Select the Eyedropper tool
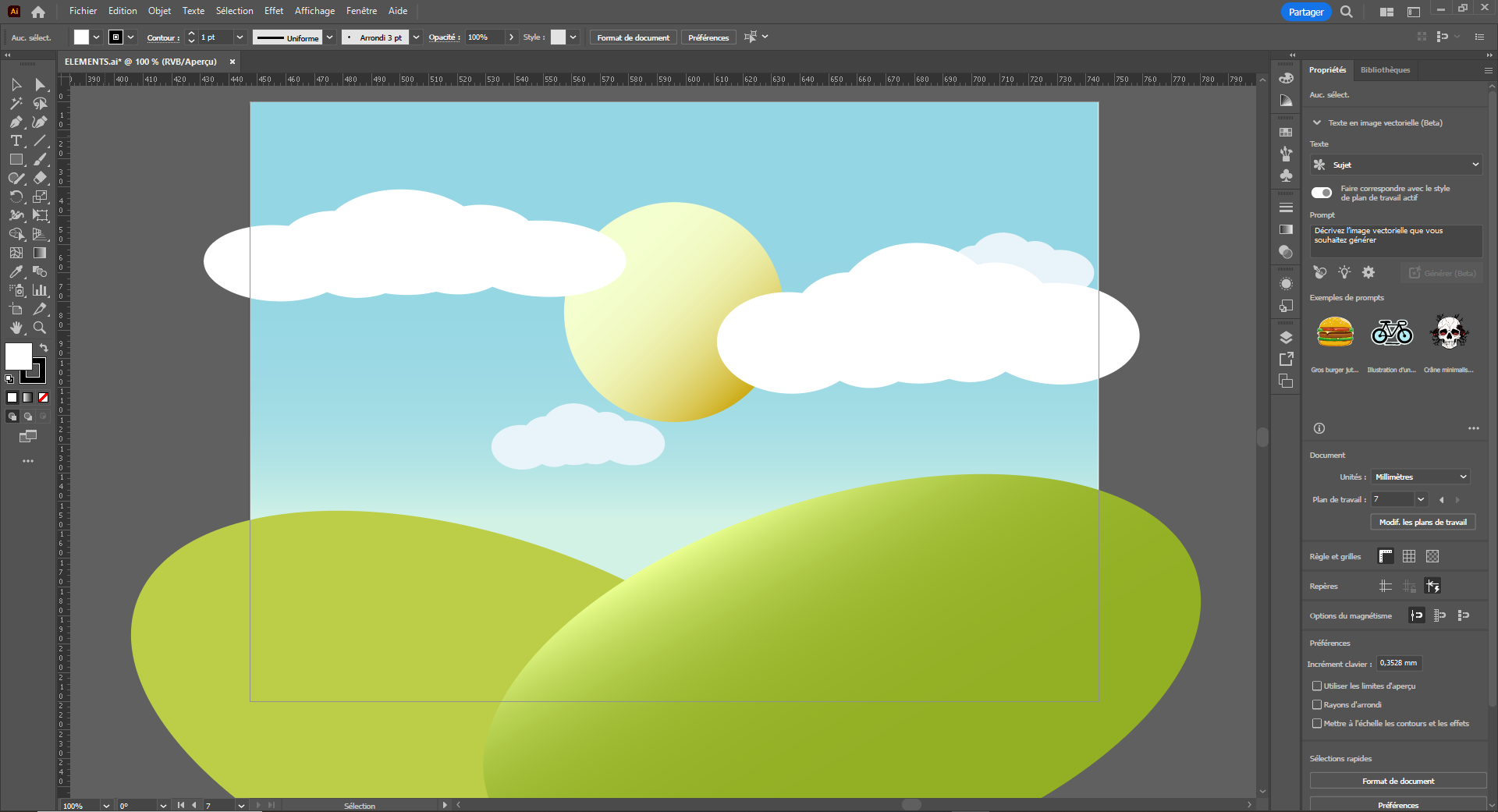 (16, 271)
